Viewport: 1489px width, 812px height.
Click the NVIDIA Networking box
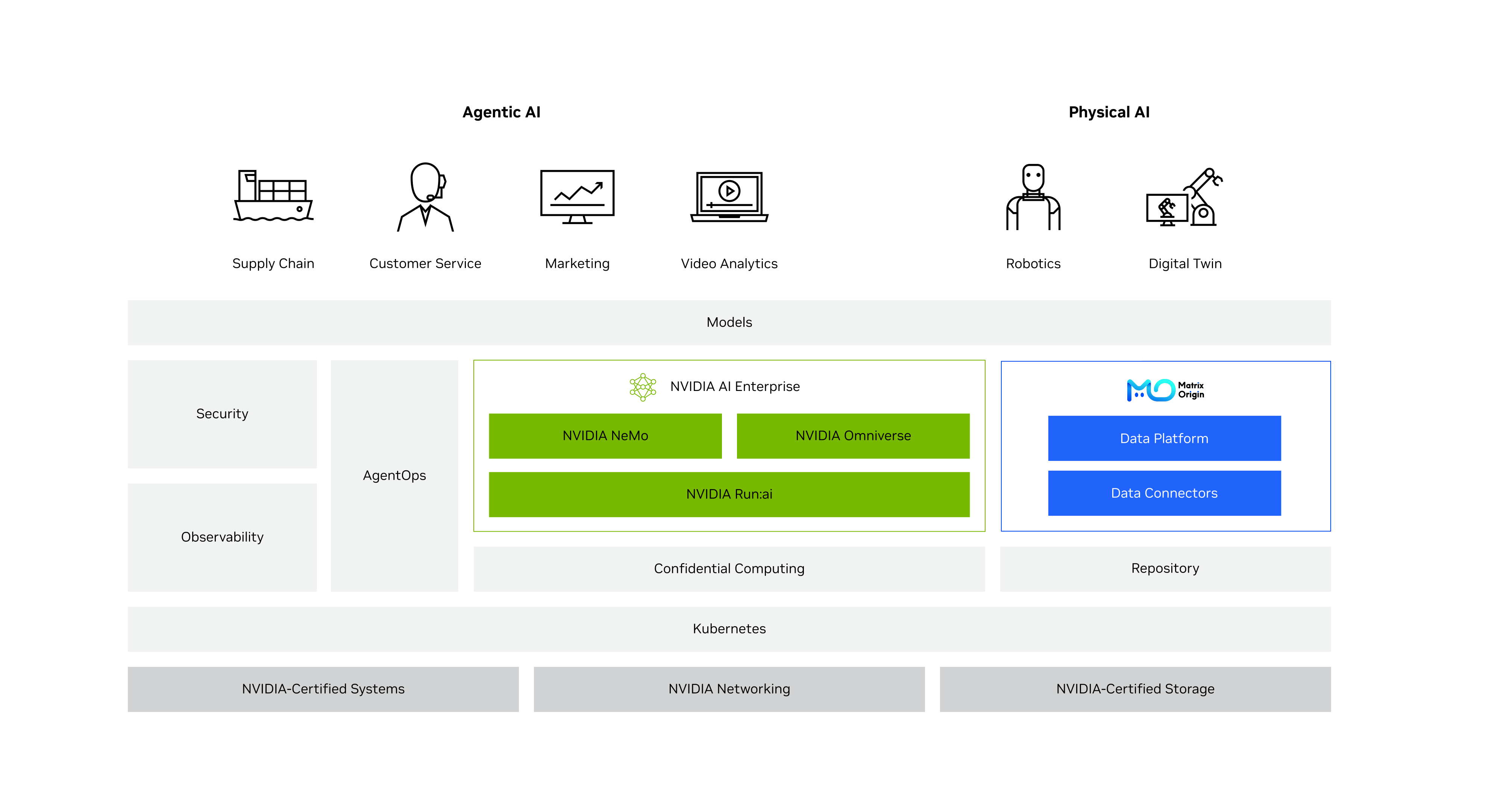(x=729, y=689)
